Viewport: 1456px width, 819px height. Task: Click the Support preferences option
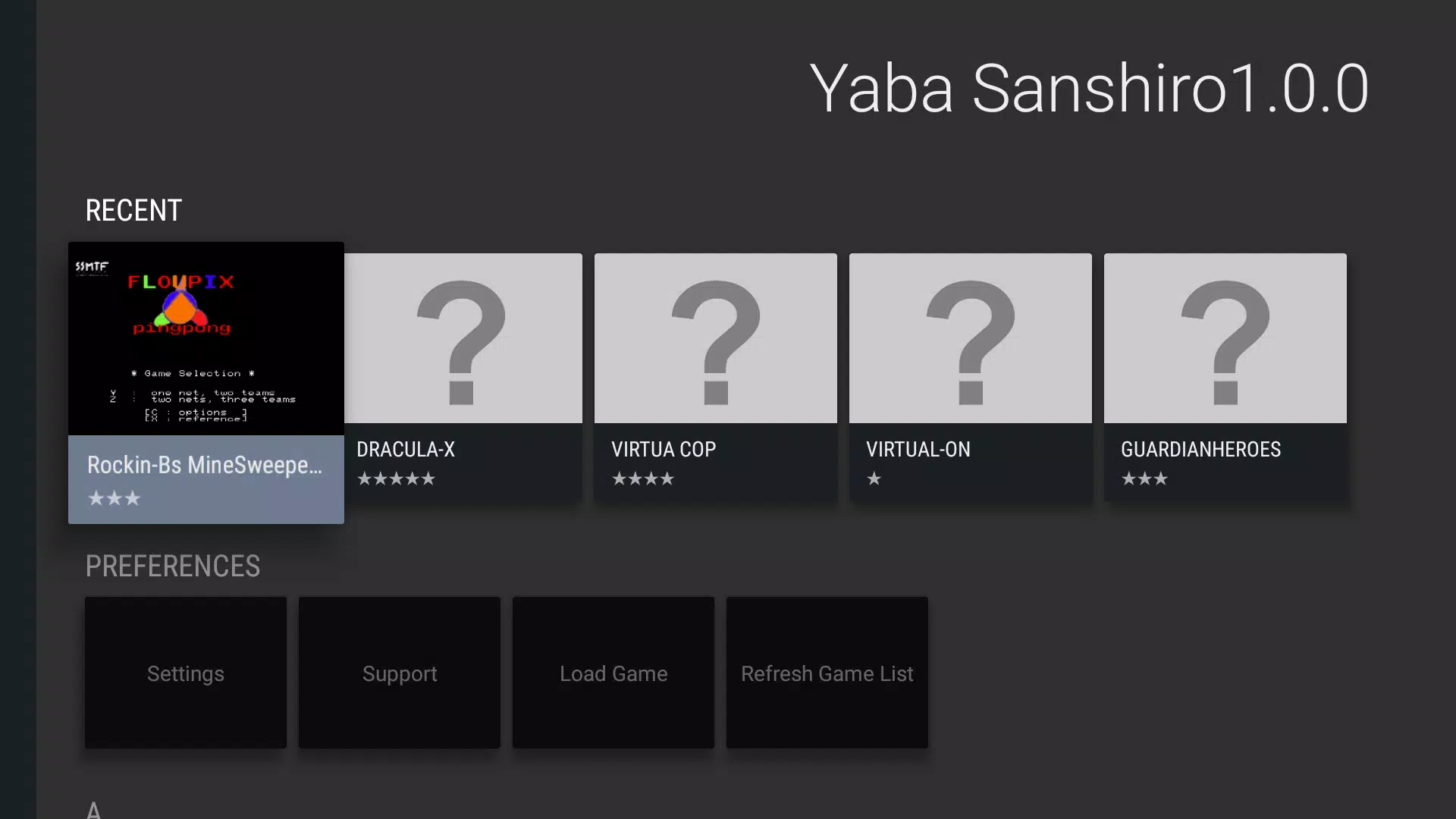coord(399,673)
